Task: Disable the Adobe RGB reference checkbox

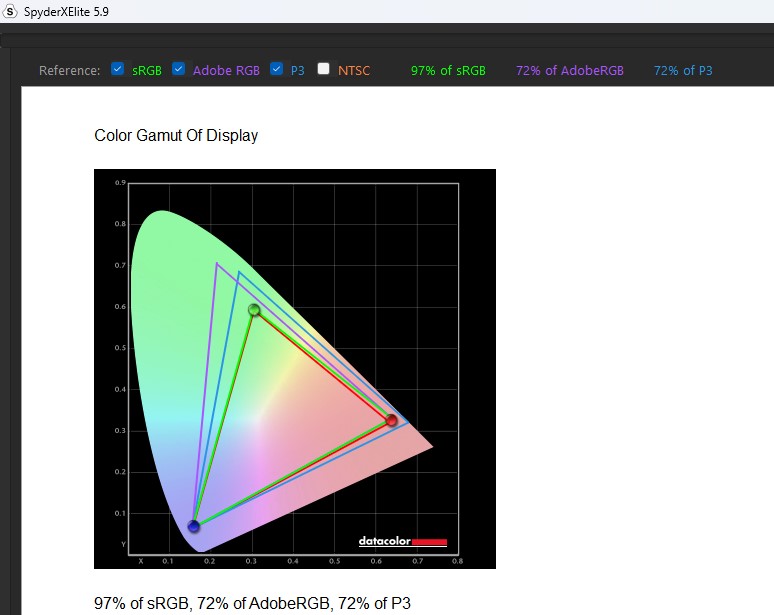Action: click(179, 70)
